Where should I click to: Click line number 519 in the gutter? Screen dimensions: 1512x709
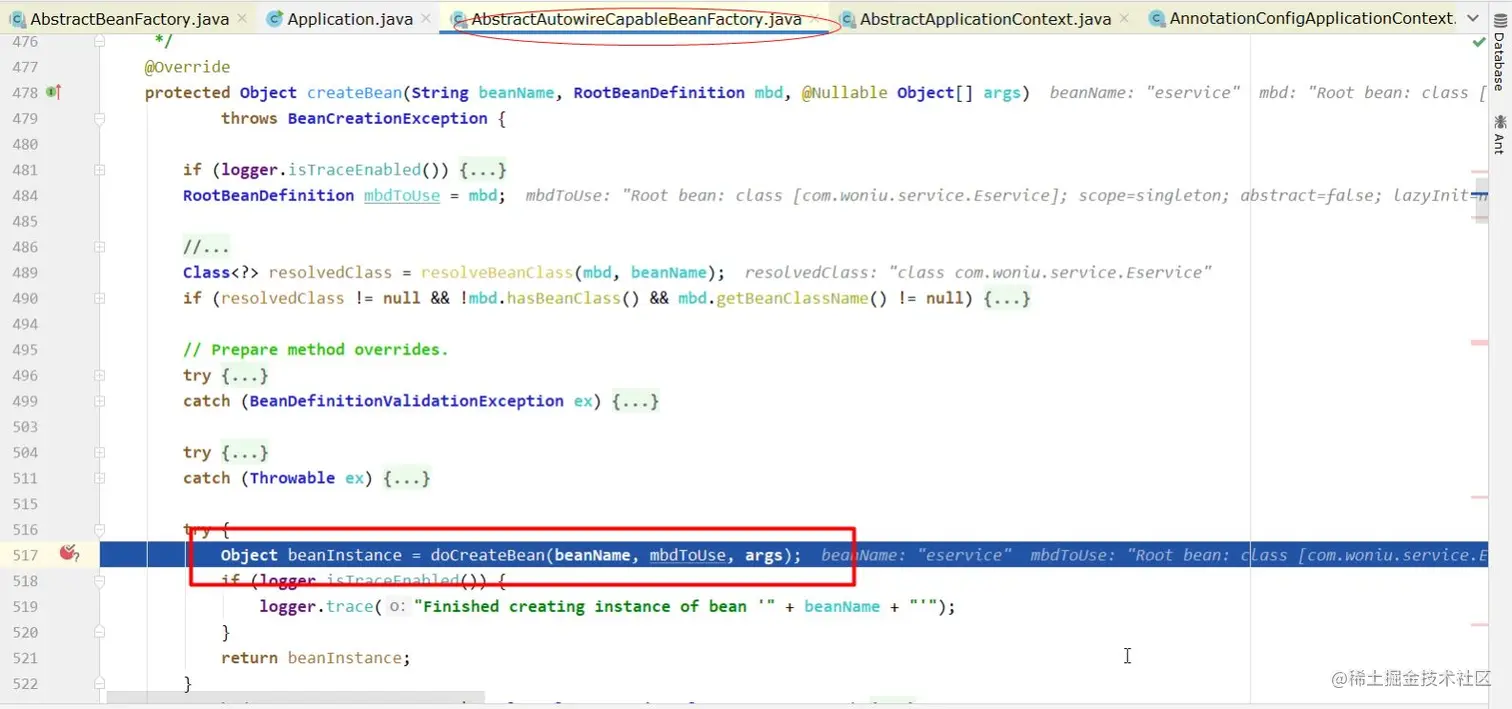[25, 607]
